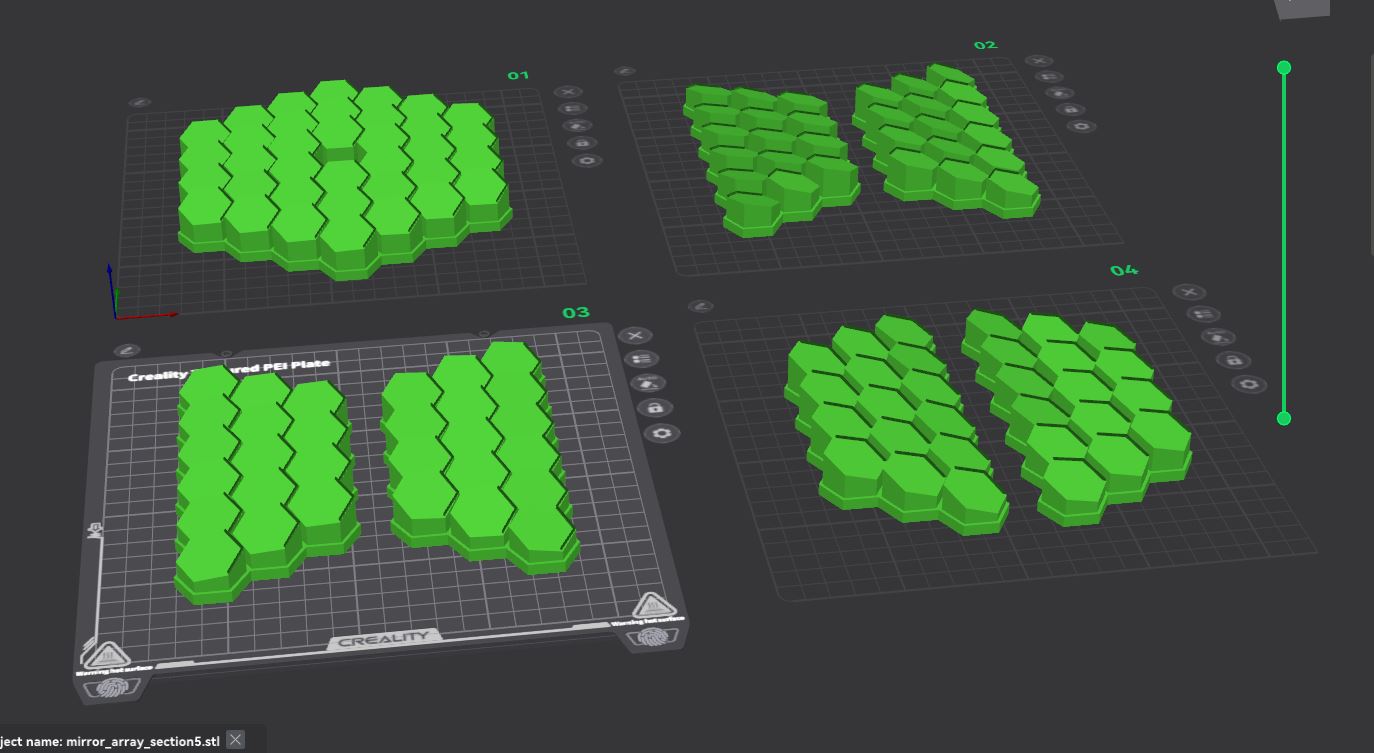
Task: Click the arrange objects icon on plate 04
Action: tap(1202, 314)
